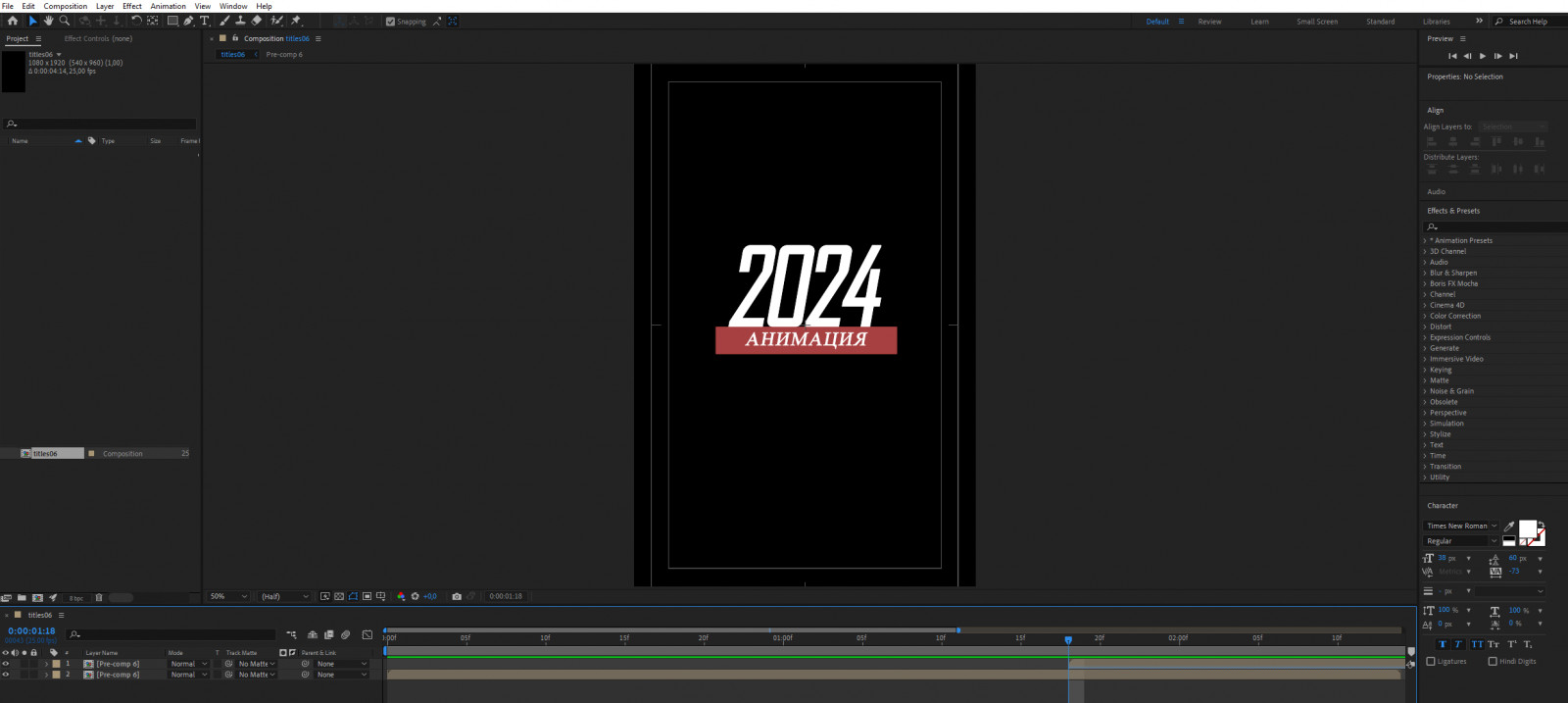This screenshot has width=1568, height=703.
Task: Set colors to black and white swatch
Action: [1509, 541]
